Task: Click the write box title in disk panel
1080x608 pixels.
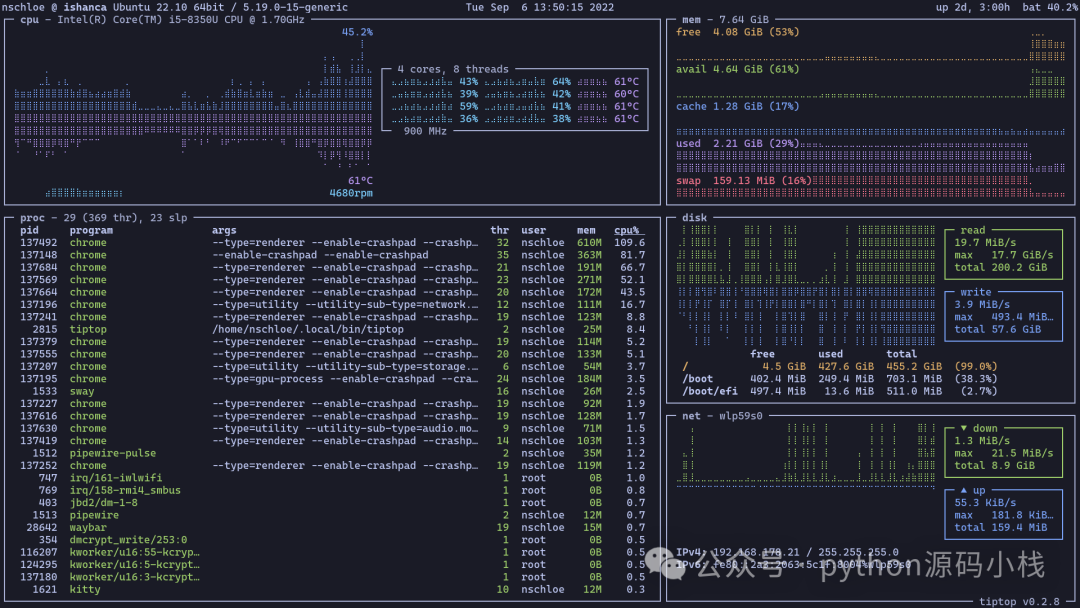Action: (975, 292)
